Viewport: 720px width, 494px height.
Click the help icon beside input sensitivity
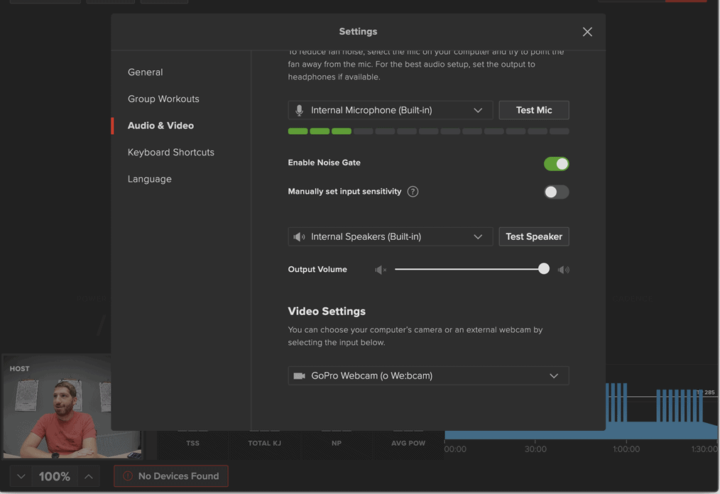coord(413,192)
